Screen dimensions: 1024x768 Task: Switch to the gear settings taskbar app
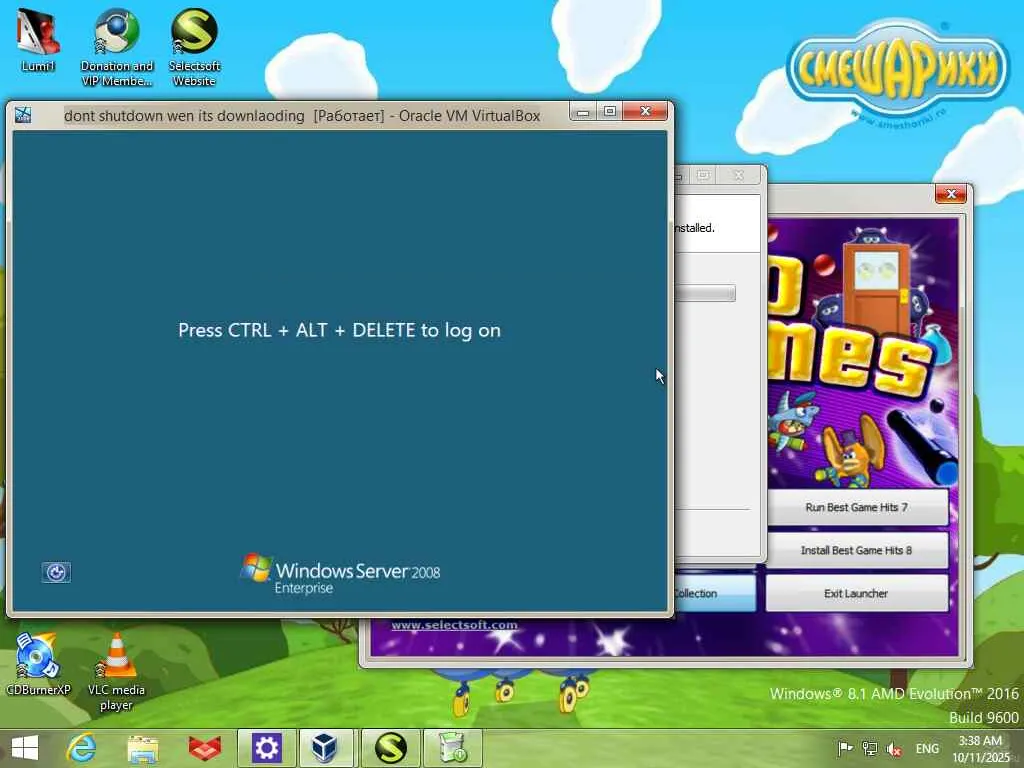[x=266, y=748]
